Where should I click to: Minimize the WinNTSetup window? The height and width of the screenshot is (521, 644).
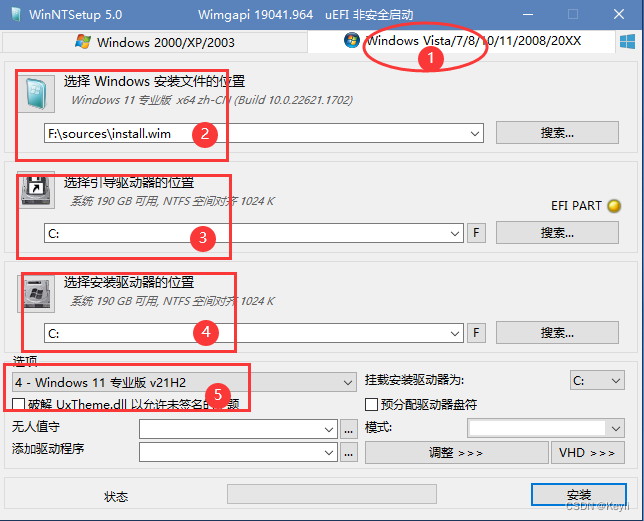(x=528, y=15)
